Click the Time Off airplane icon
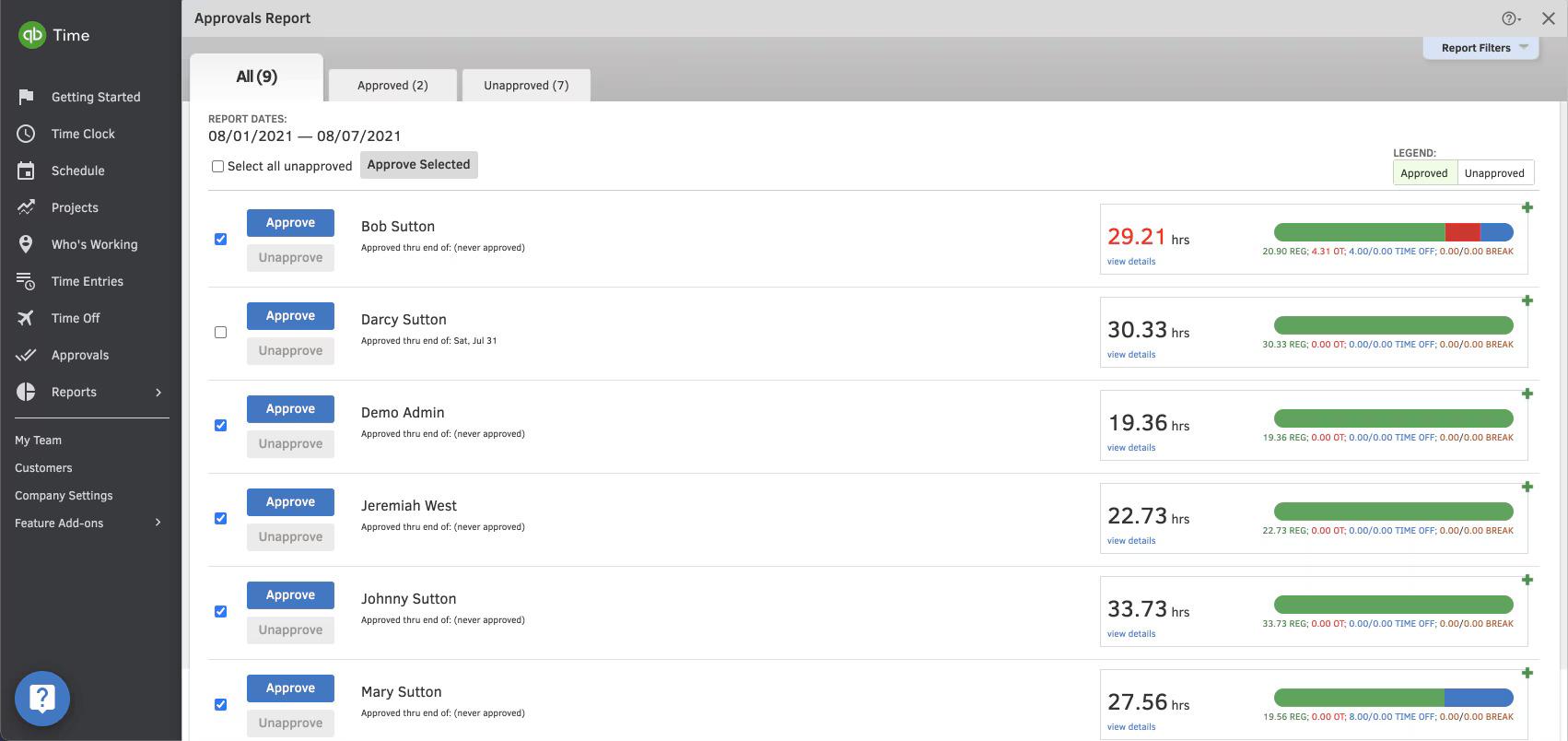The image size is (1568, 741). (26, 318)
